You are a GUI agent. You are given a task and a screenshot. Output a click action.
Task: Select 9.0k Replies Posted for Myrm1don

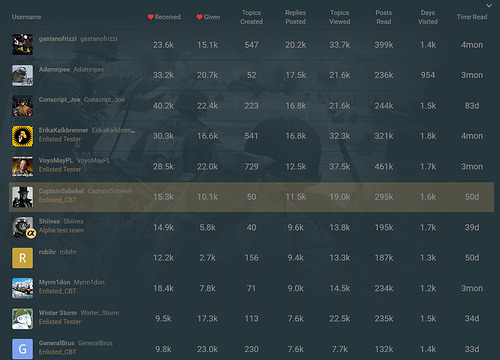click(295, 288)
